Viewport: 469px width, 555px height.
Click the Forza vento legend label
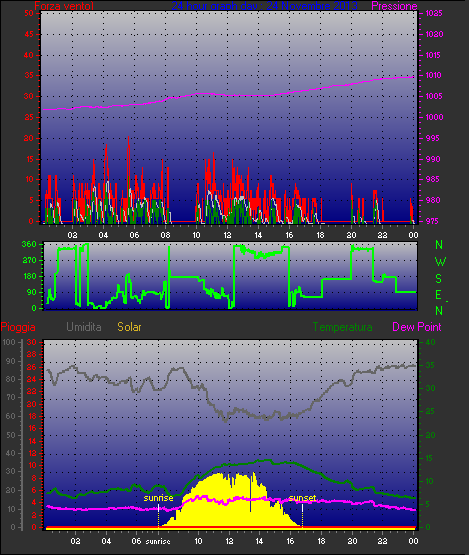pos(64,6)
